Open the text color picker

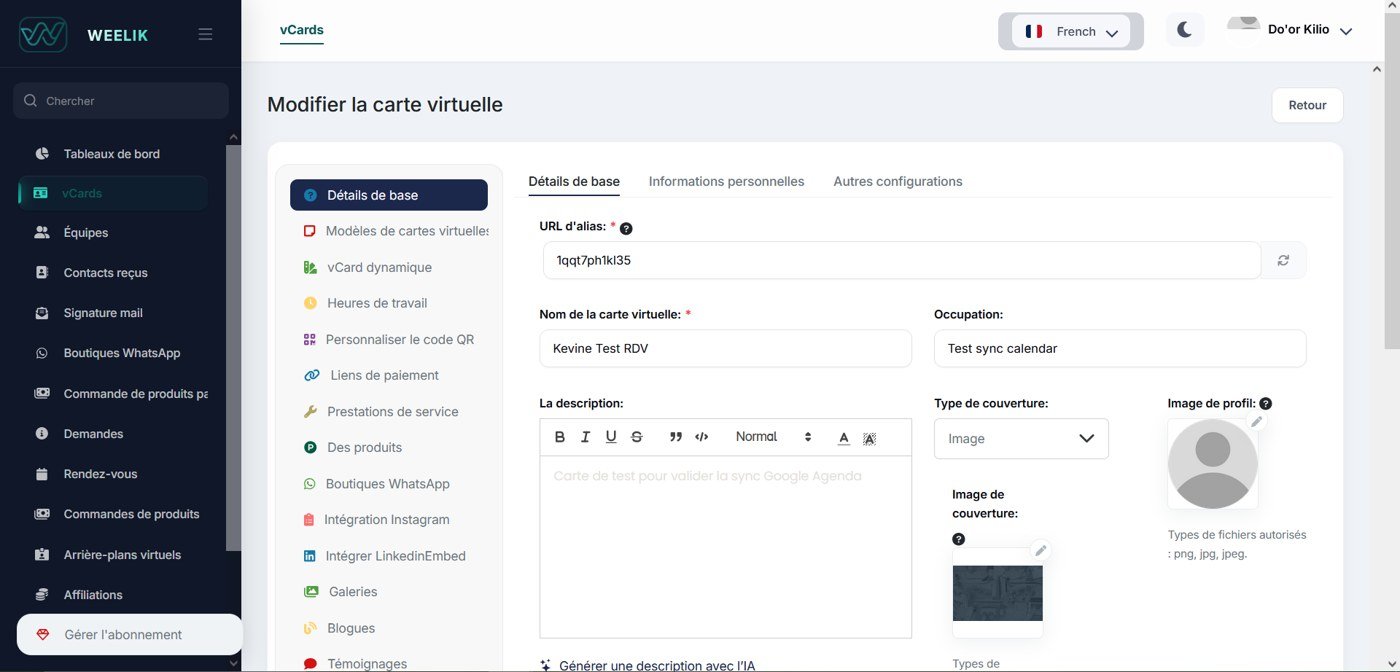844,437
